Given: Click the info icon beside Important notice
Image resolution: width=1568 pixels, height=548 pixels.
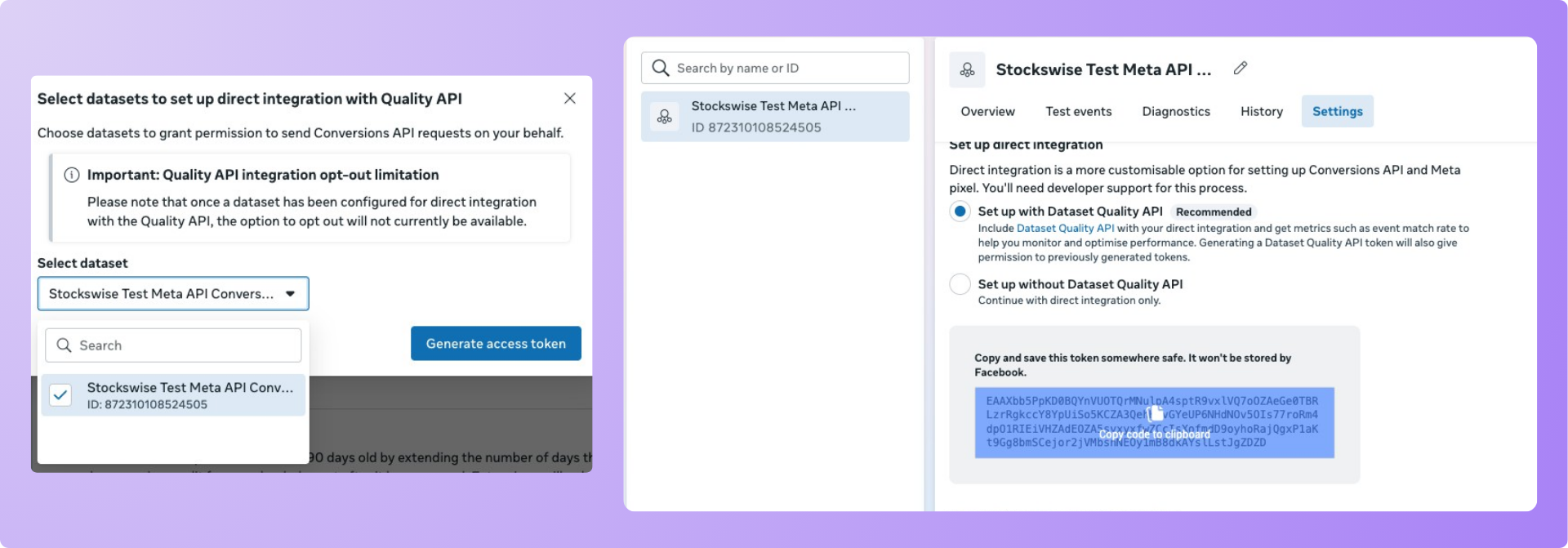Looking at the screenshot, I should pyautogui.click(x=72, y=175).
